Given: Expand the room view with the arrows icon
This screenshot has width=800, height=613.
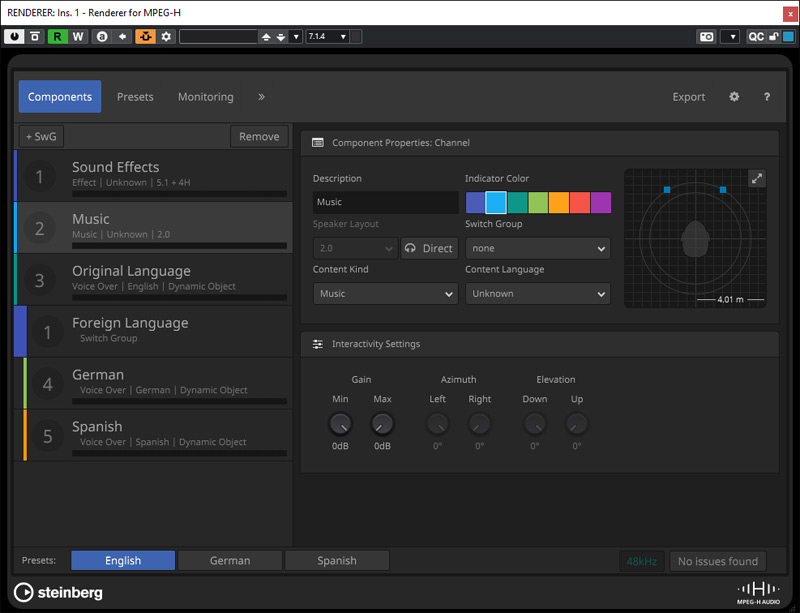Looking at the screenshot, I should coord(757,177).
